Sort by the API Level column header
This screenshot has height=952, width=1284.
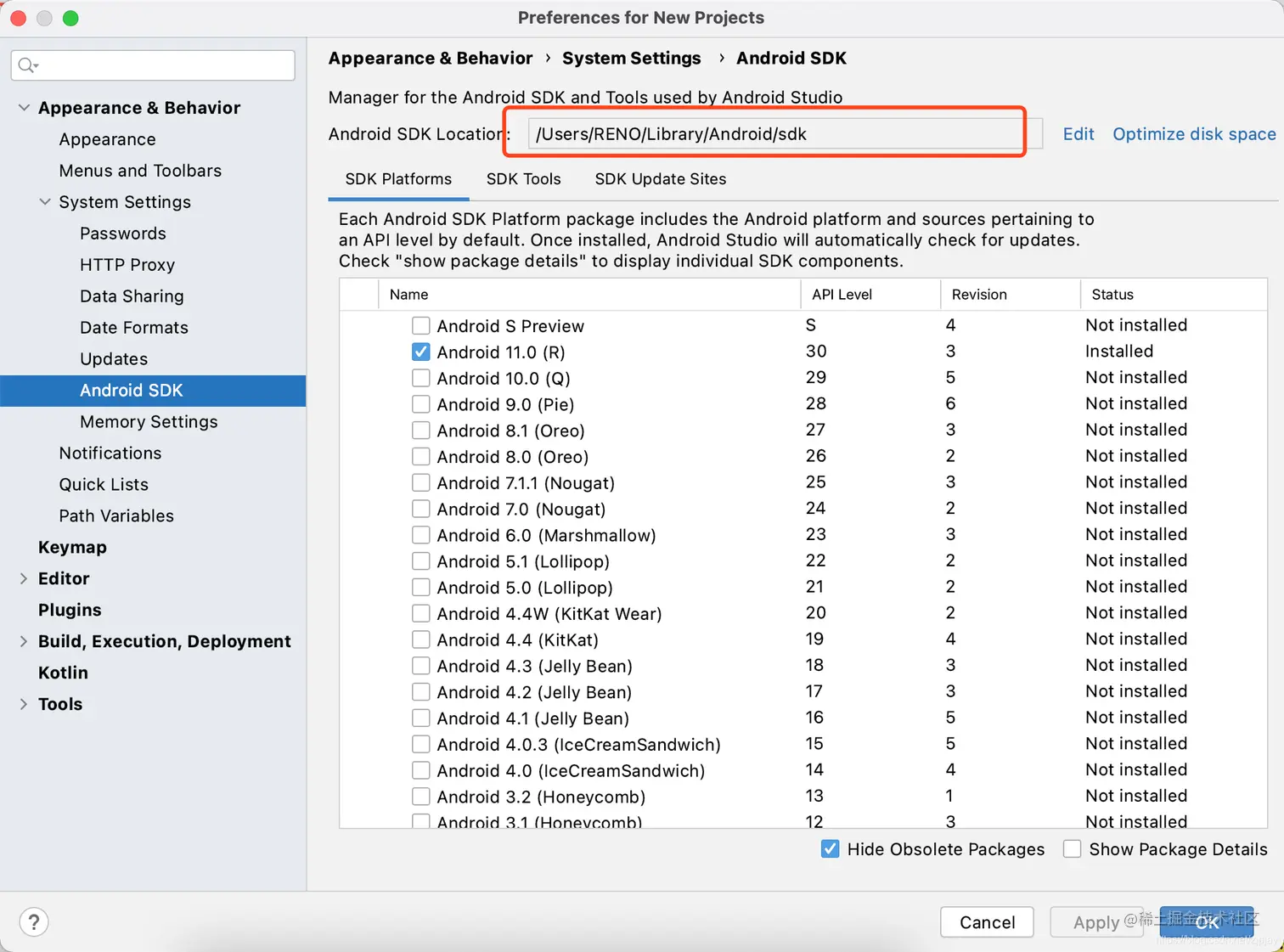click(870, 295)
